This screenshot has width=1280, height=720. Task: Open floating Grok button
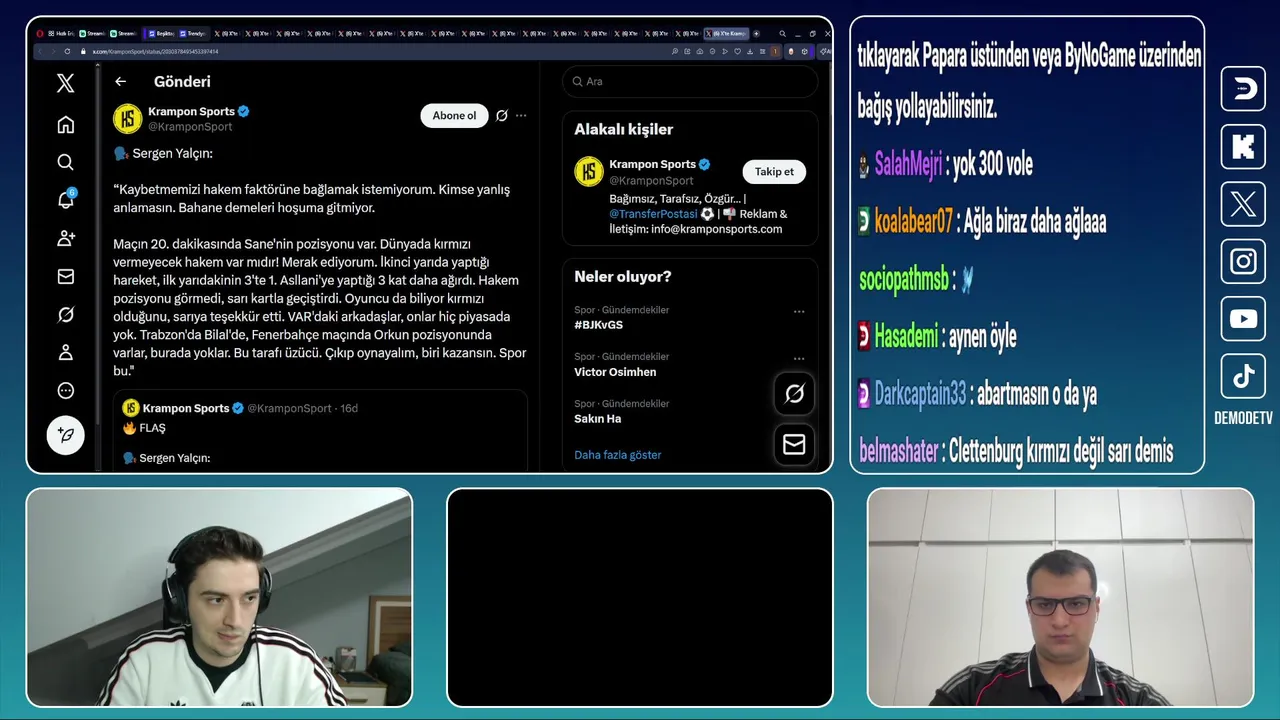[x=794, y=393]
